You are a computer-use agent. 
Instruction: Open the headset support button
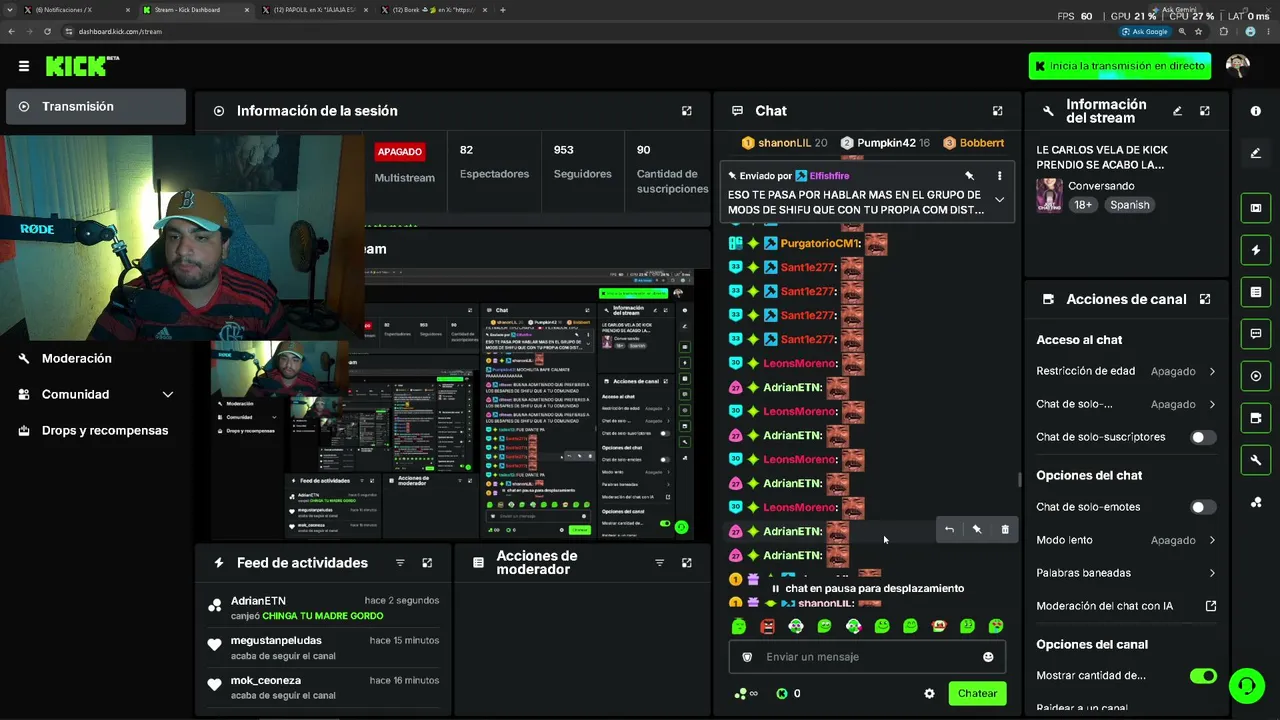pyautogui.click(x=1246, y=686)
